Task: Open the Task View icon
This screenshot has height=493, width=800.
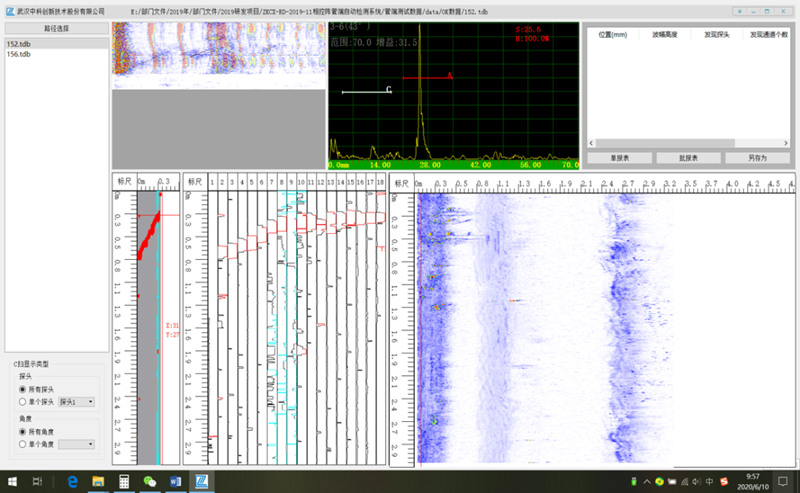Action: coord(37,482)
